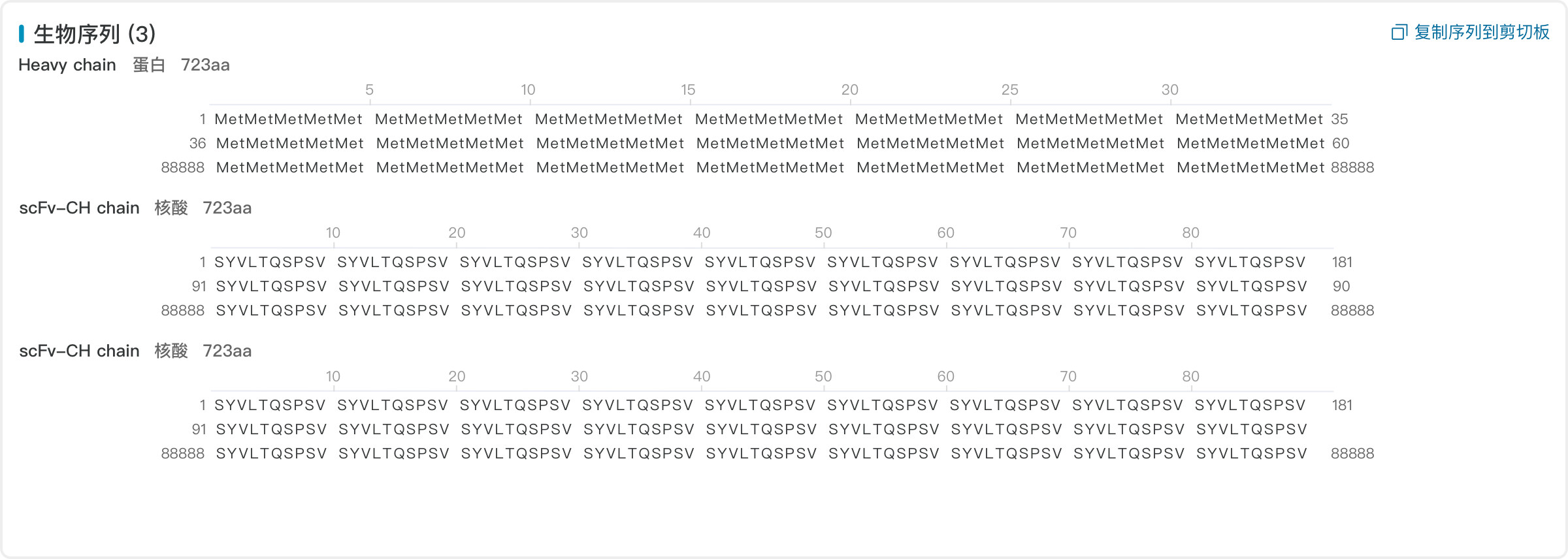Click row start number 91 in second scFv-CH chain
Viewport: 1568px width, 559px height.
click(199, 429)
